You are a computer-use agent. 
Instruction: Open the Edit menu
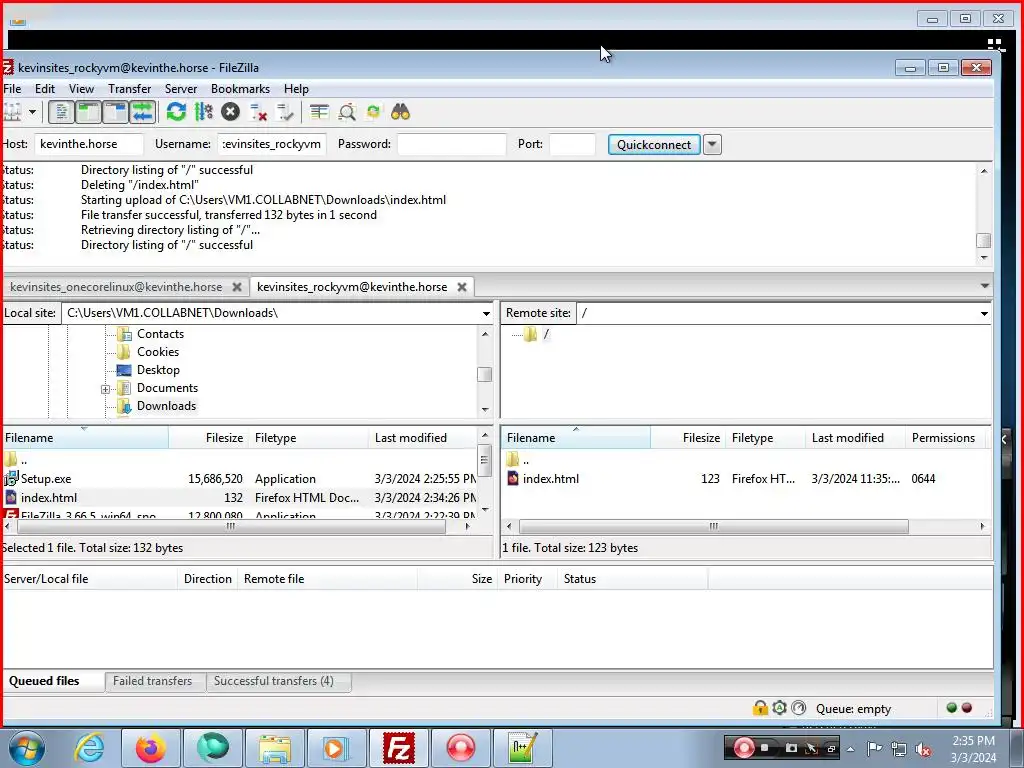(x=44, y=89)
